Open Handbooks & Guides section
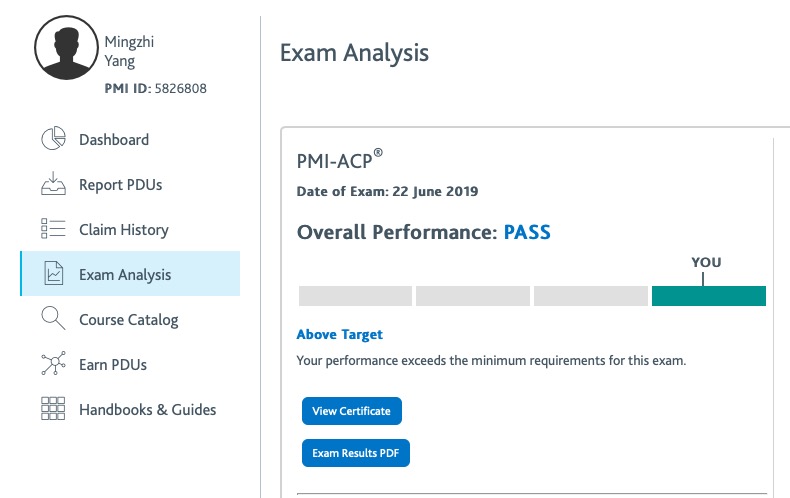 tap(147, 410)
